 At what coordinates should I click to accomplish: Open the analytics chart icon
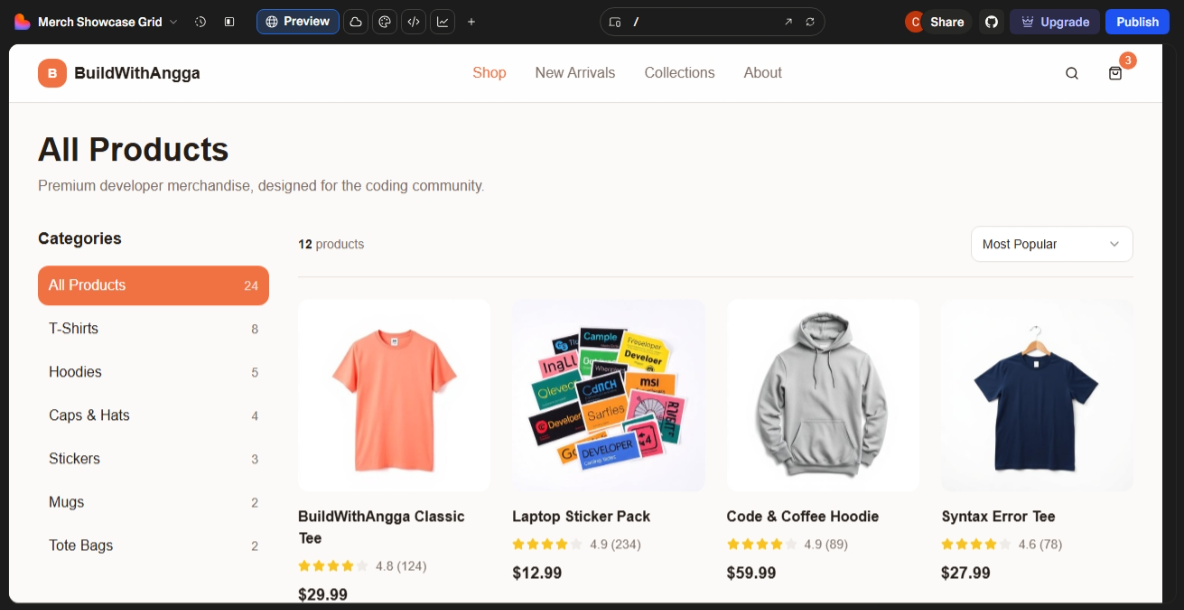point(442,22)
